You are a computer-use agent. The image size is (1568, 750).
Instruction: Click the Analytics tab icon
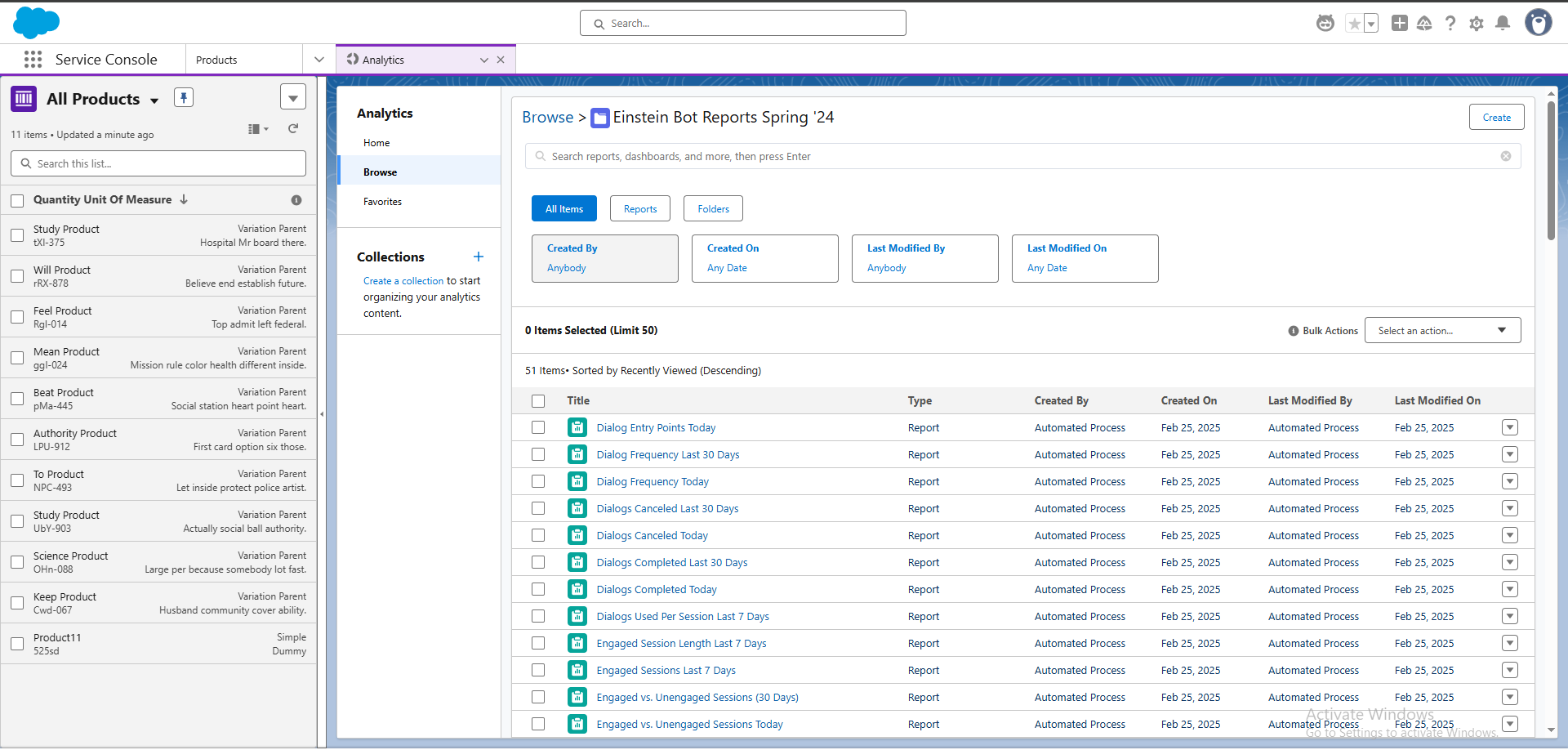(x=353, y=59)
